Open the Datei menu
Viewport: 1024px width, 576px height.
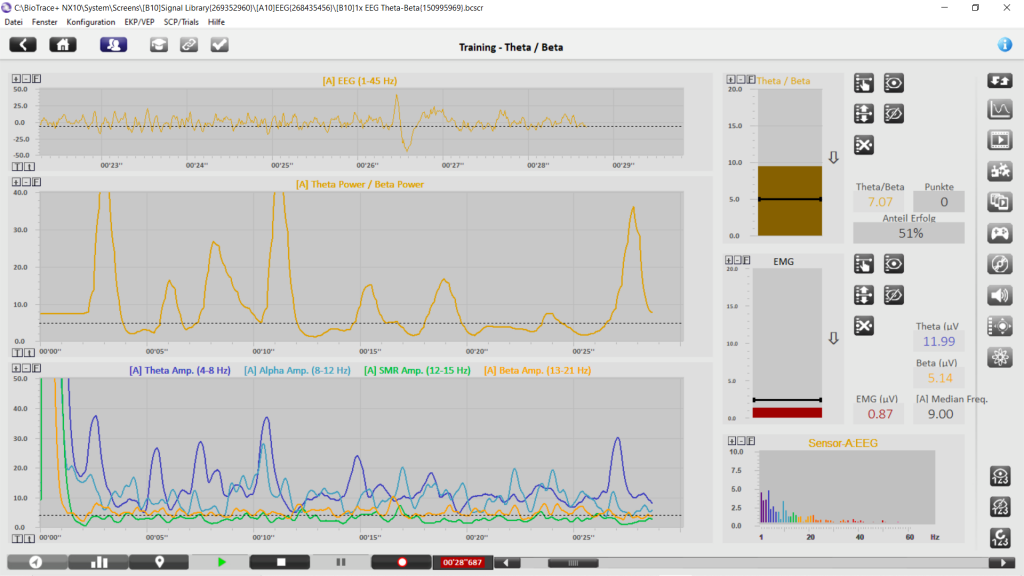pyautogui.click(x=14, y=22)
